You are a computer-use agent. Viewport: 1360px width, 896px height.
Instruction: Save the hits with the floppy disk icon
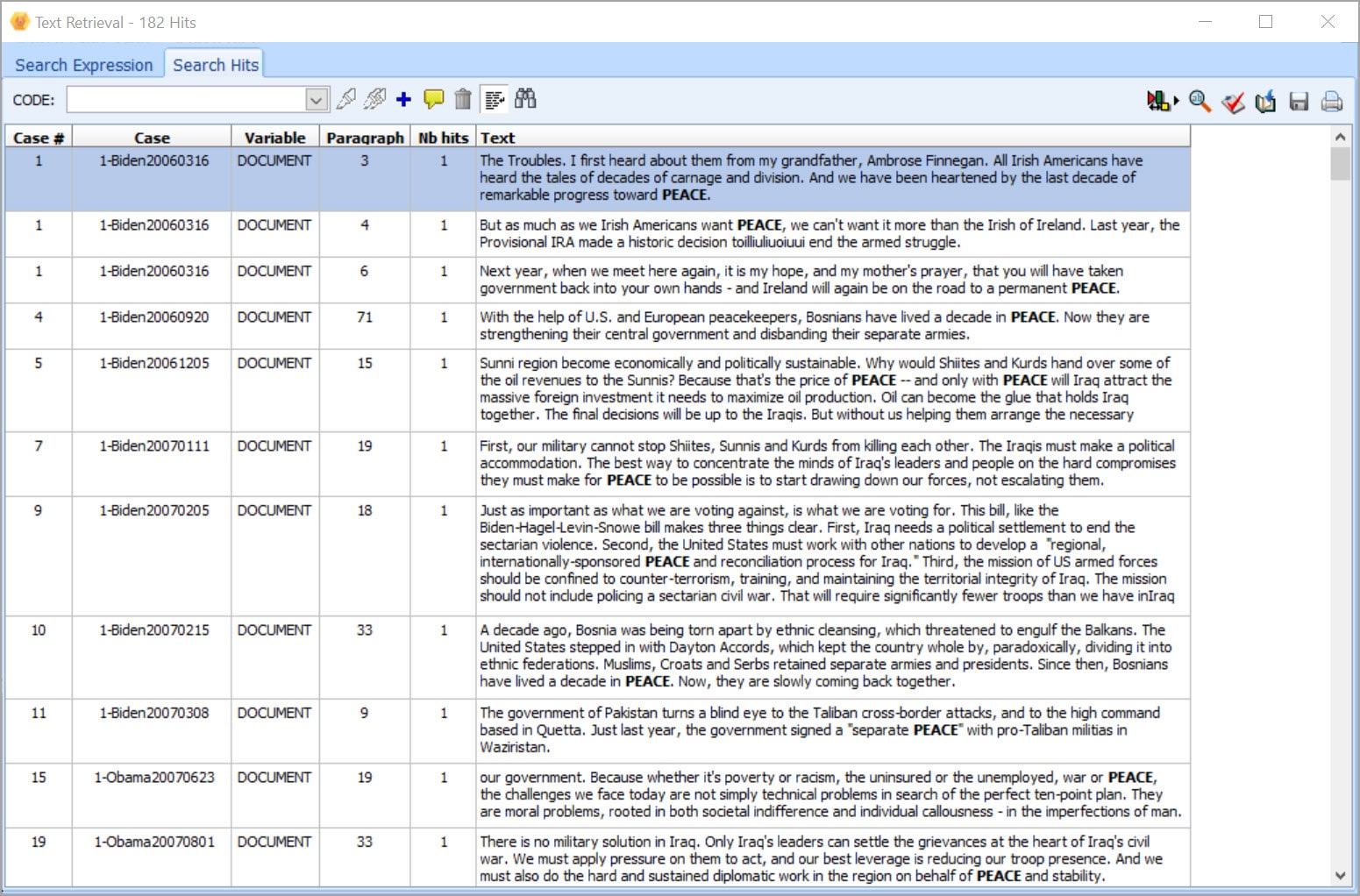click(x=1299, y=102)
